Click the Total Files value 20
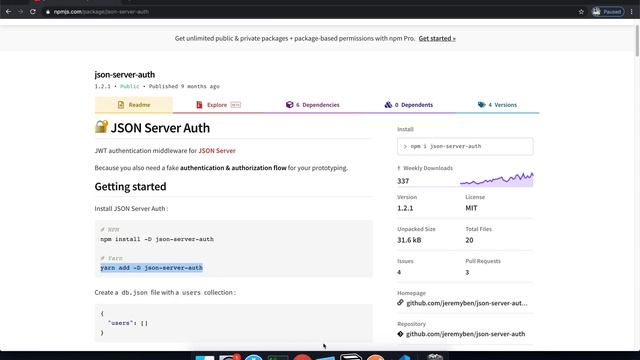Image resolution: width=640 pixels, height=360 pixels. pyautogui.click(x=469, y=240)
